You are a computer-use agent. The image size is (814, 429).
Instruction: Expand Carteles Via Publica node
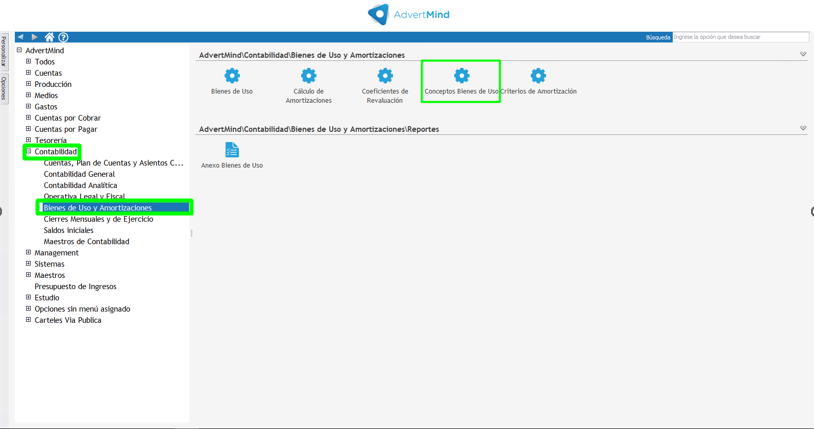[29, 320]
